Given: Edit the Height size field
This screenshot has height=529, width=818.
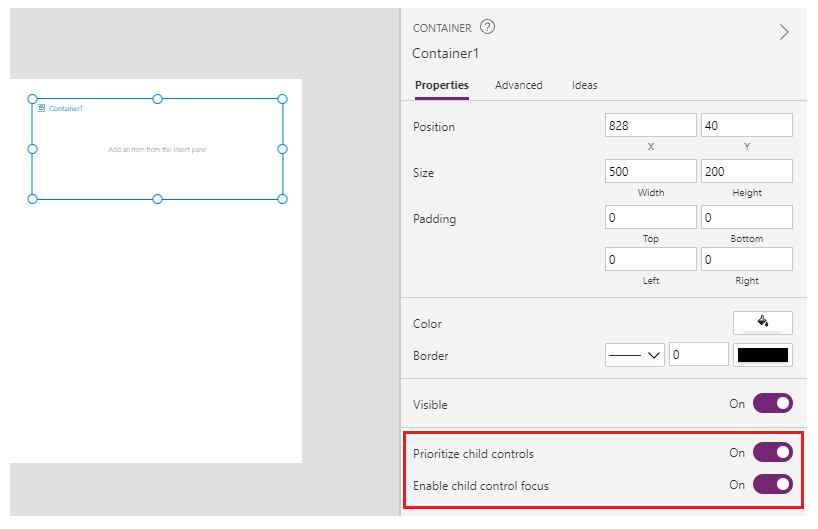Looking at the screenshot, I should tap(746, 172).
